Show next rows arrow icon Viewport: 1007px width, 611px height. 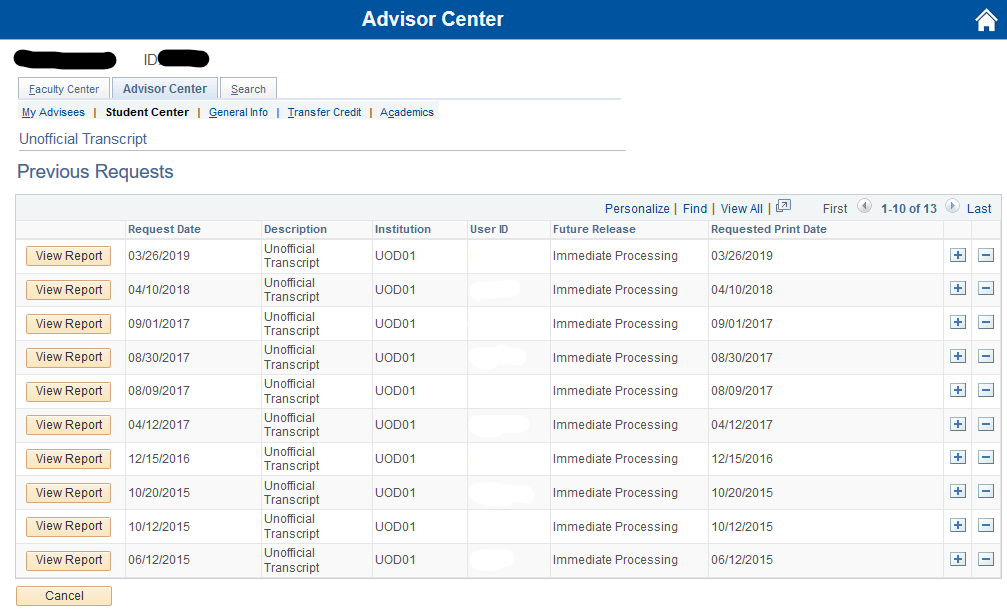[x=952, y=206]
